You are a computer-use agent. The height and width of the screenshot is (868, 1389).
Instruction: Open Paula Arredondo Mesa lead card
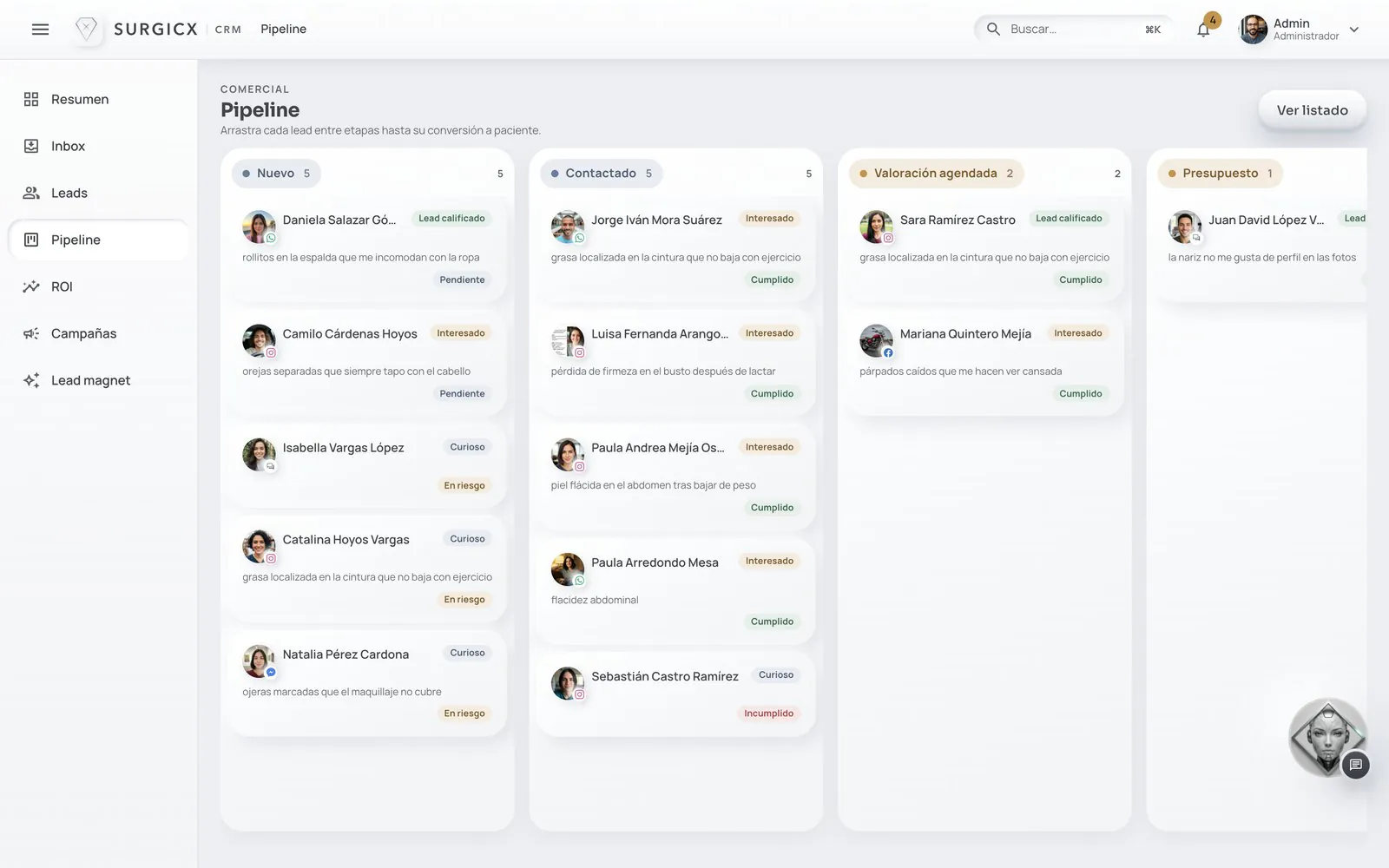click(x=676, y=590)
